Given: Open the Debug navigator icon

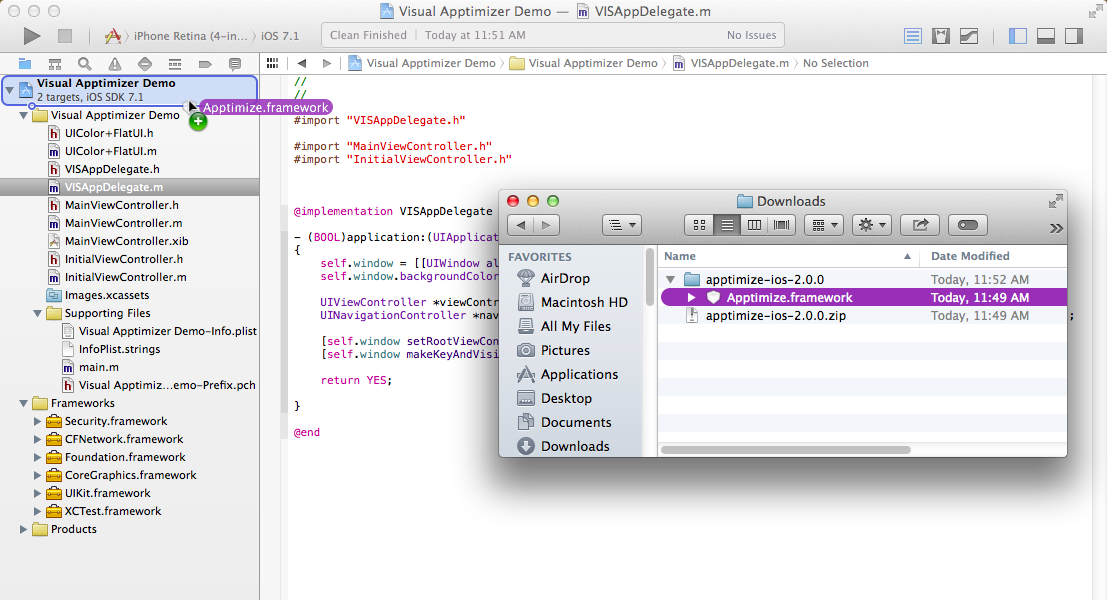Looking at the screenshot, I should tap(175, 64).
